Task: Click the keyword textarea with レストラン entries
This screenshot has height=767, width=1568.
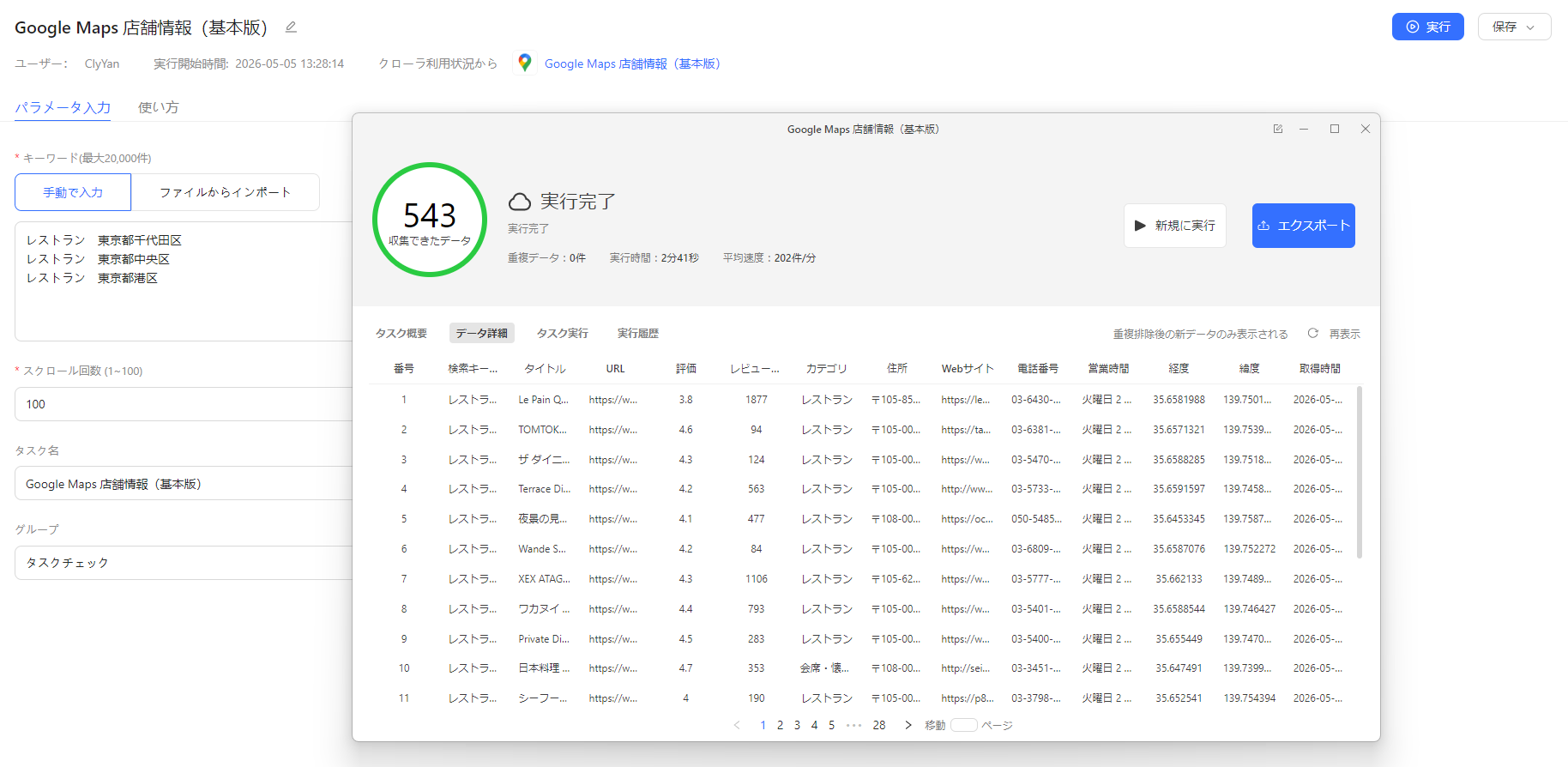Action: [184, 281]
